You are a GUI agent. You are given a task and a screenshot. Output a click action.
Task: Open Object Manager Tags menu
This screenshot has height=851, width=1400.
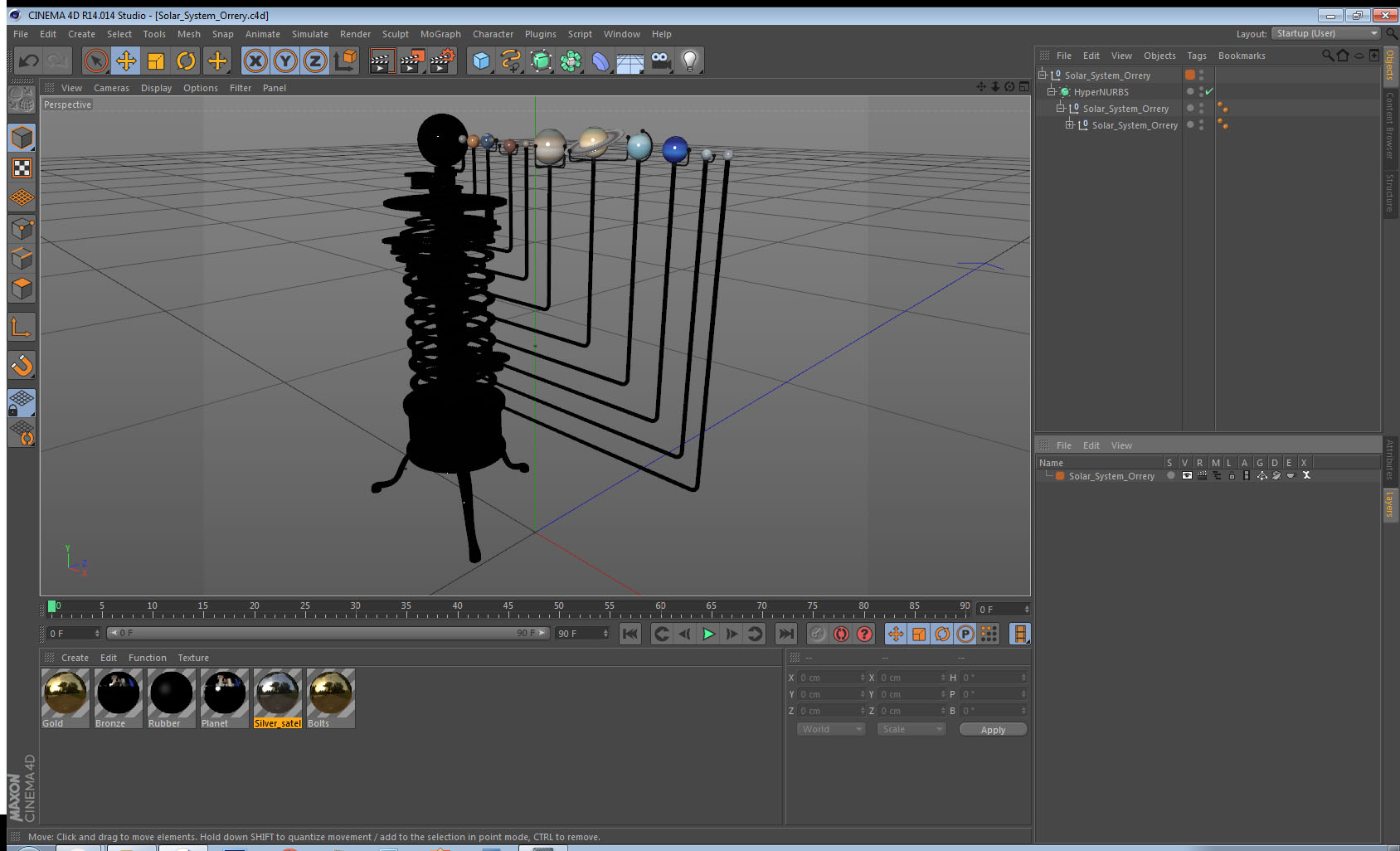(1197, 56)
